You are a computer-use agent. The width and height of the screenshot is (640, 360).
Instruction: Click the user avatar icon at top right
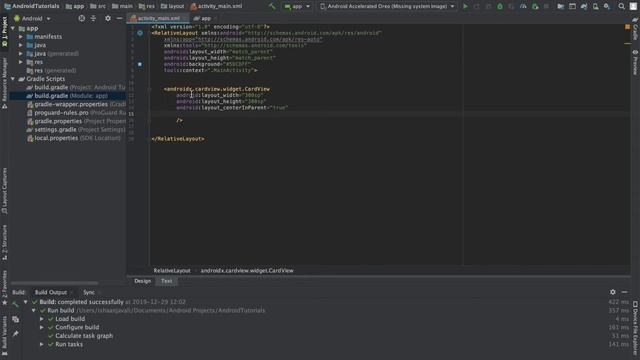point(633,7)
